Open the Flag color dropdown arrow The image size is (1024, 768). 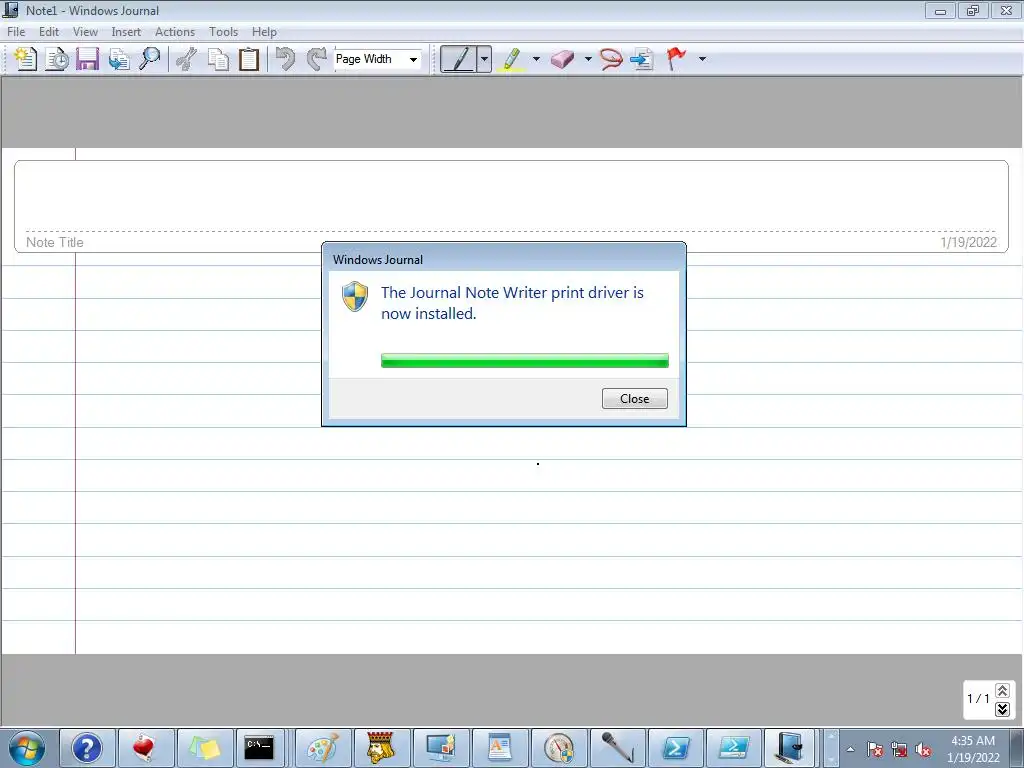point(702,59)
